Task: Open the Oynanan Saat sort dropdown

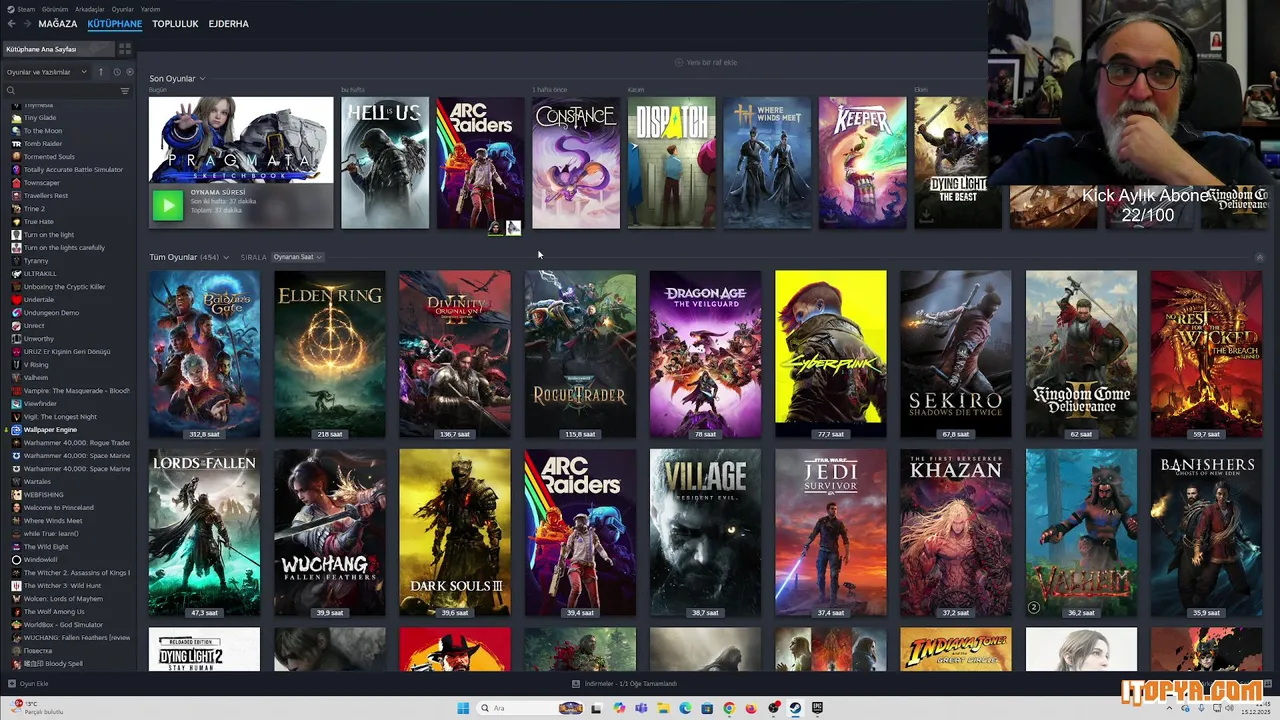Action: [297, 257]
